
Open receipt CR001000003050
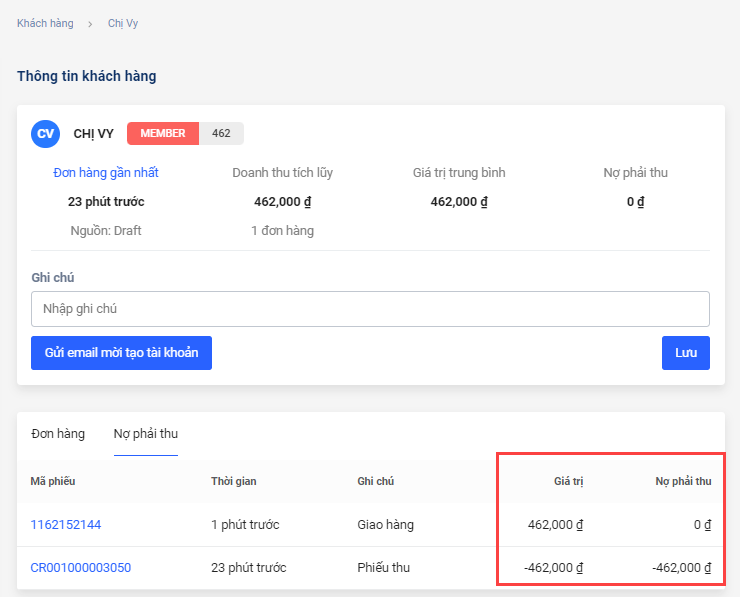(x=81, y=568)
